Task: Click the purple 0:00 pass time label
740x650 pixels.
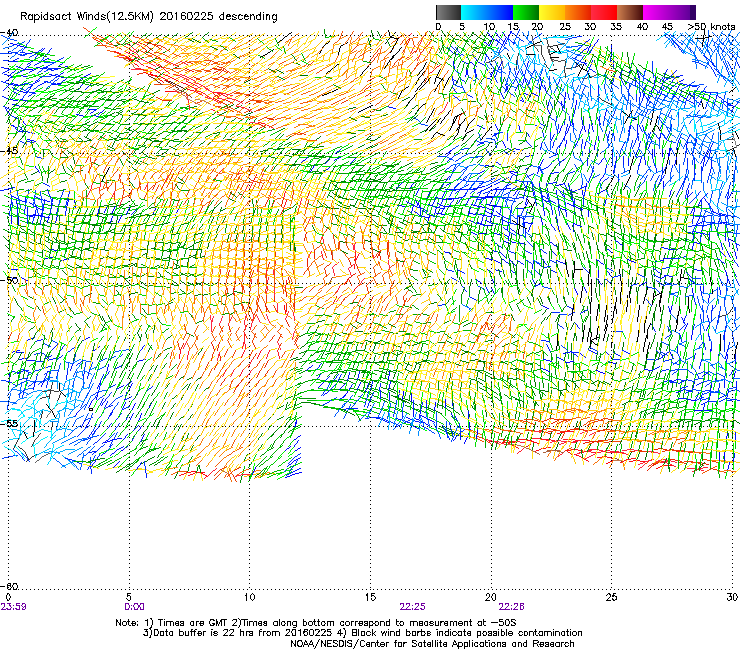Action: pos(135,607)
